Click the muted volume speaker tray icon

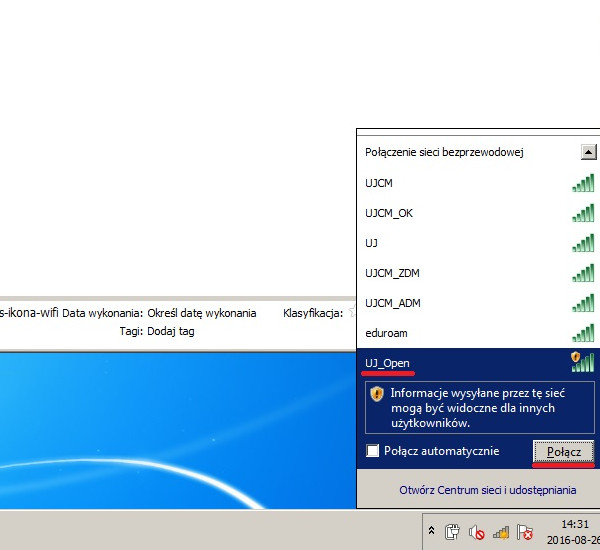[476, 532]
